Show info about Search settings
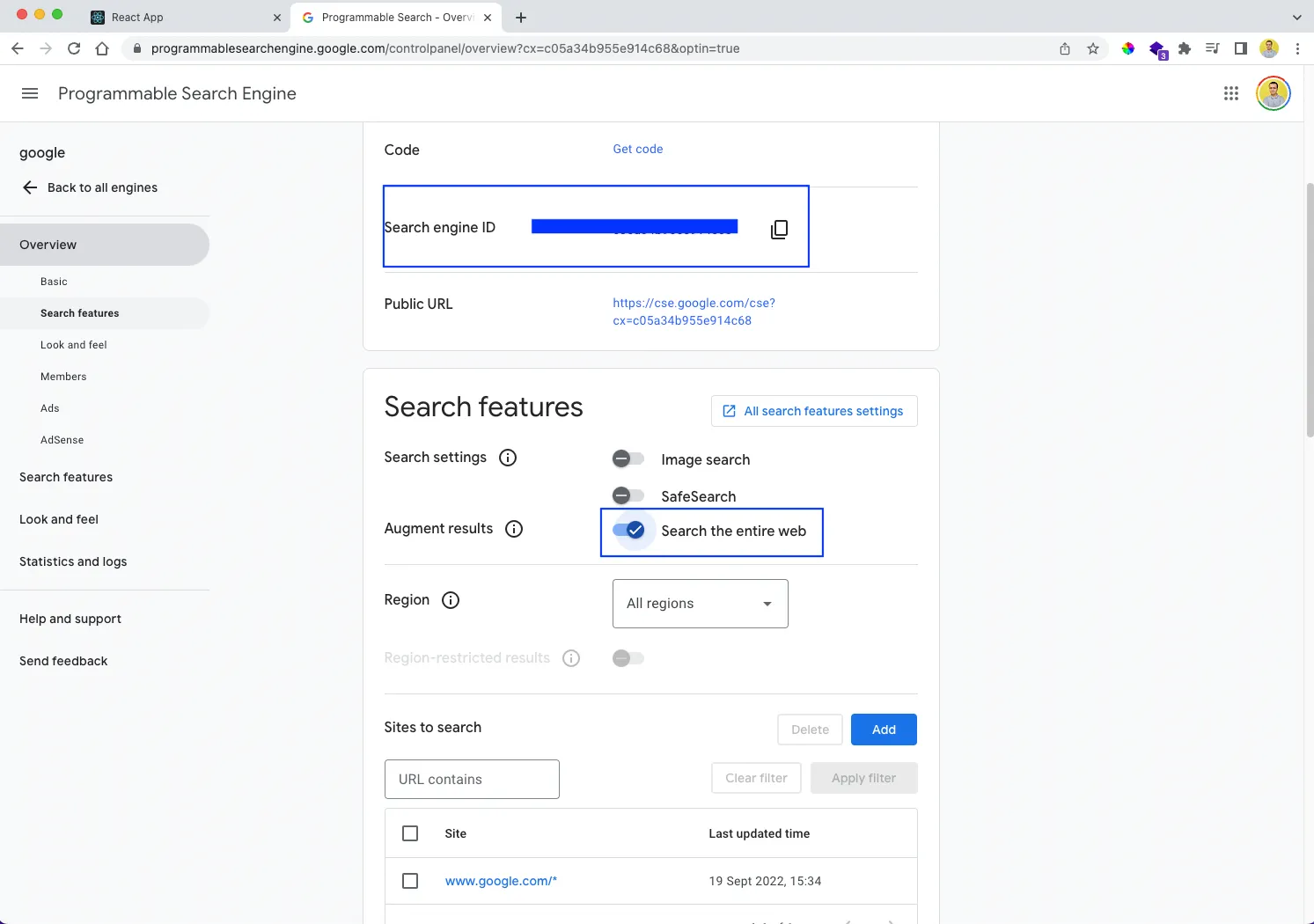 508,458
